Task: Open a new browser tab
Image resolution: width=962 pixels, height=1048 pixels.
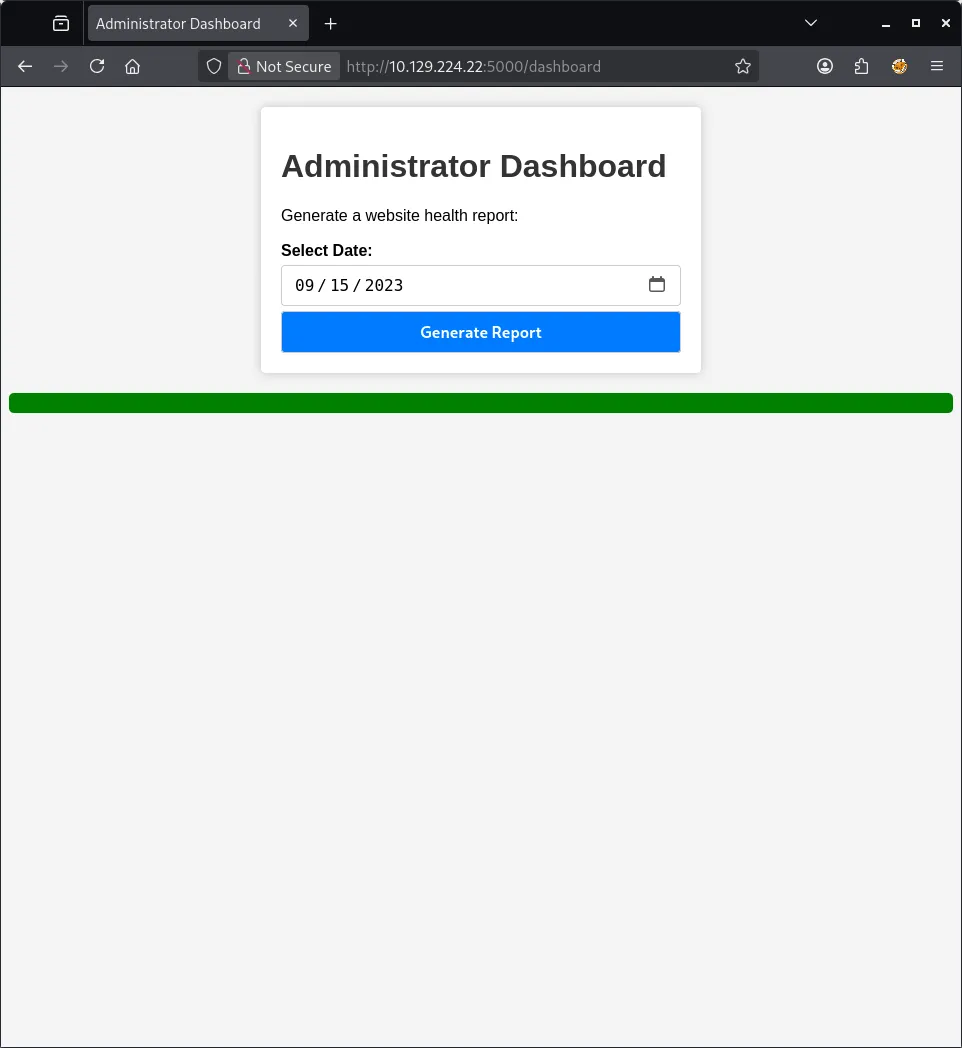Action: click(330, 22)
